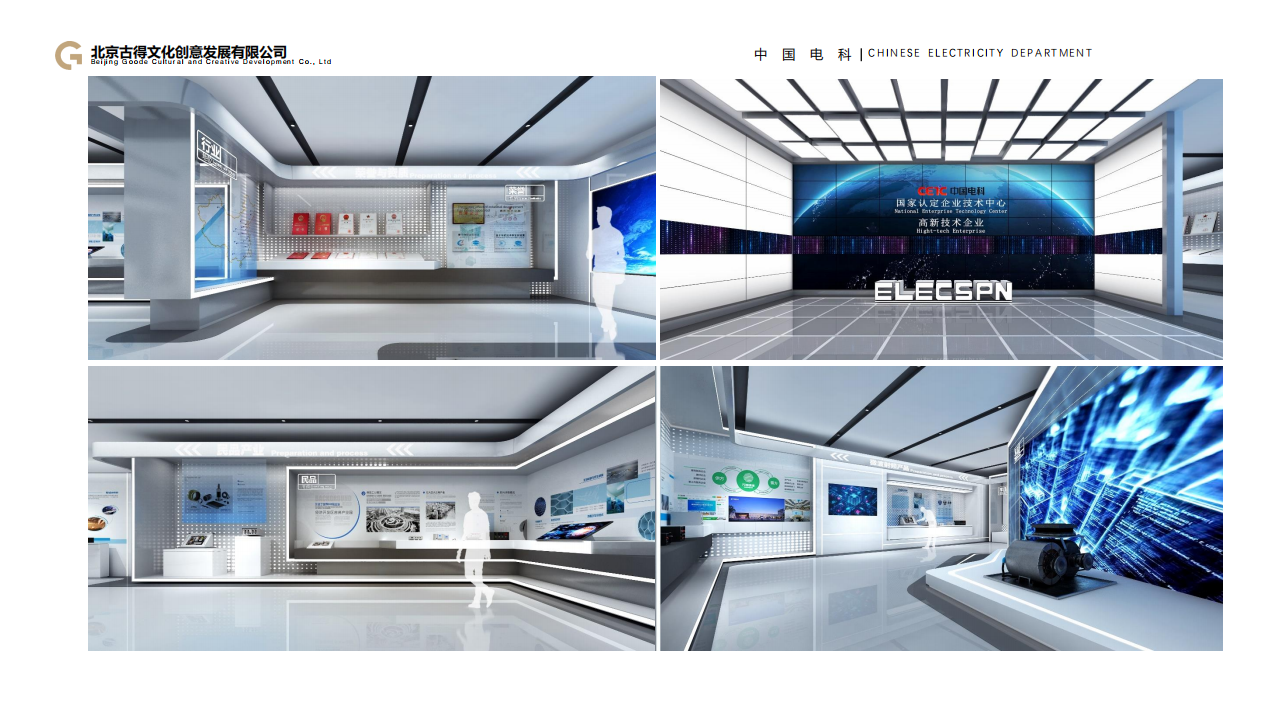
Task: Click the gold G company logo
Action: [69, 55]
